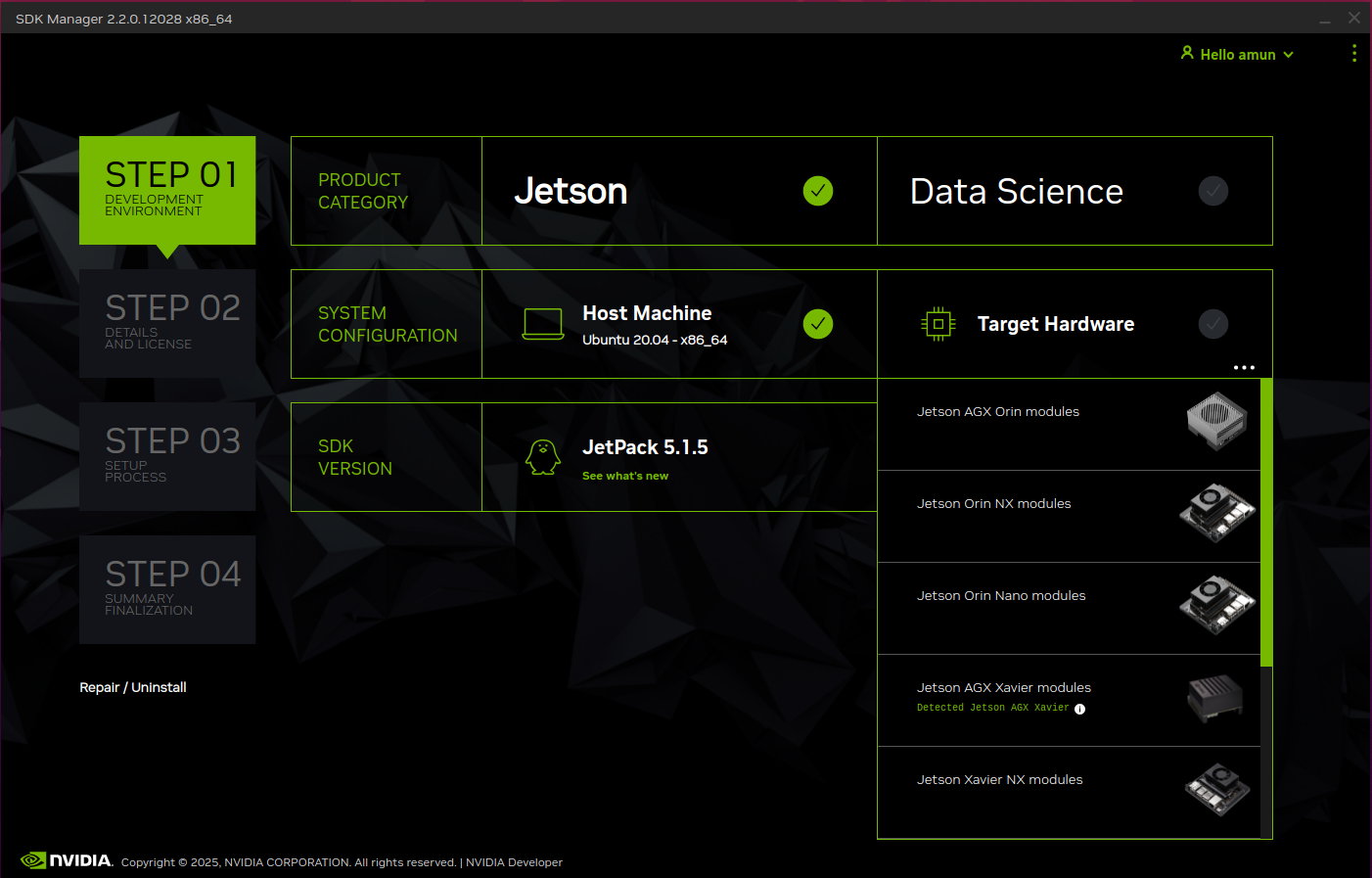
Task: Click the NVIDIA logo in the footer
Action: pyautogui.click(x=67, y=860)
